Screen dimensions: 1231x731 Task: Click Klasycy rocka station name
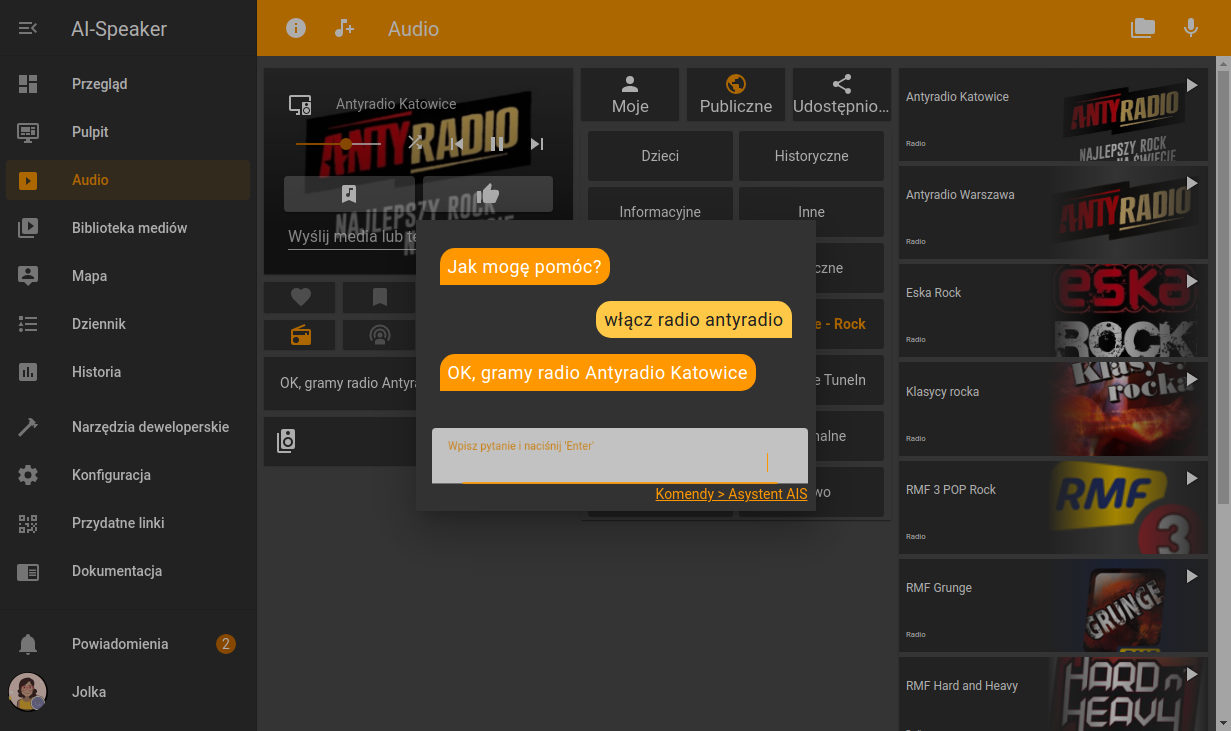point(942,392)
